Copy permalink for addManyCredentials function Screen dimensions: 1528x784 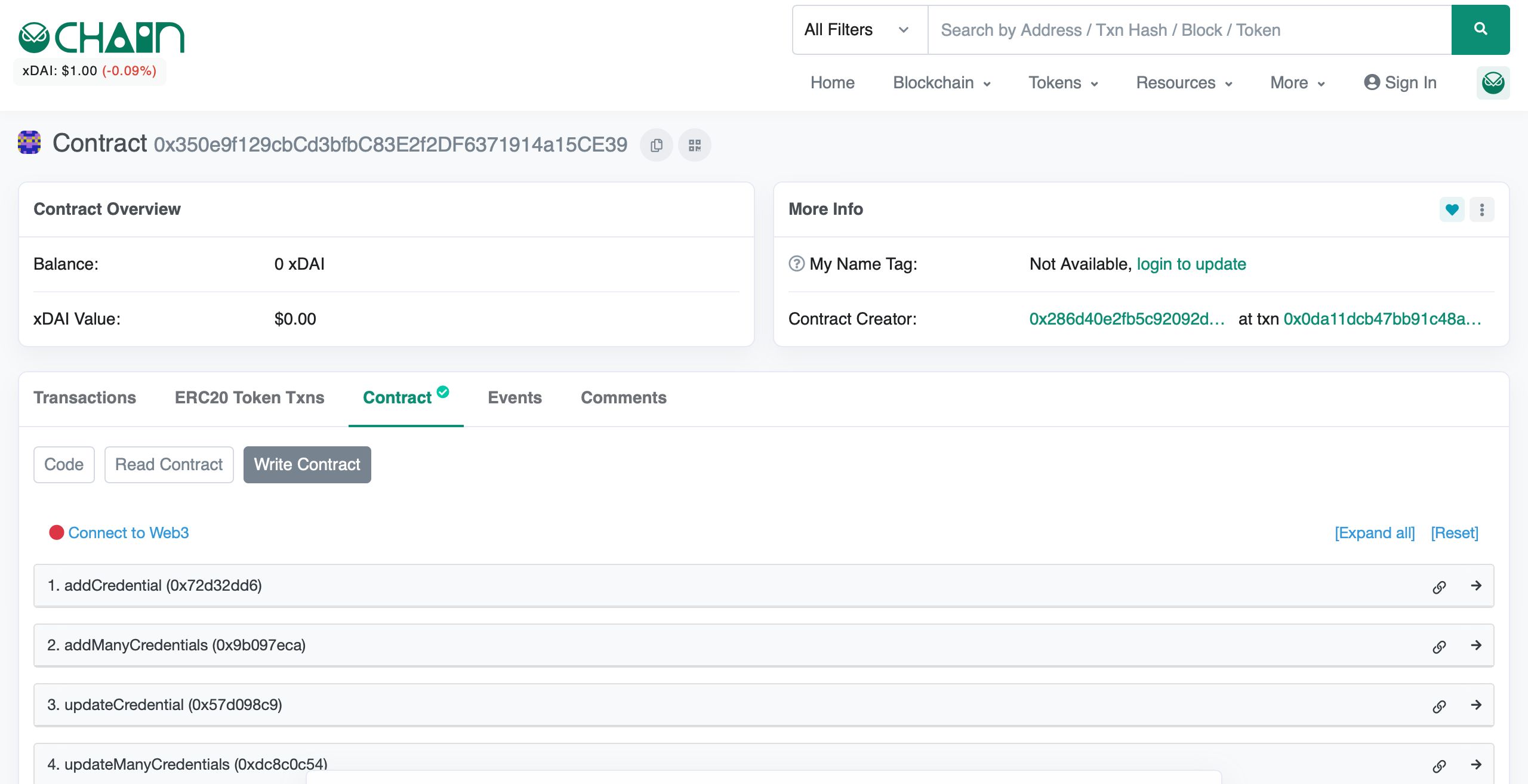tap(1439, 646)
